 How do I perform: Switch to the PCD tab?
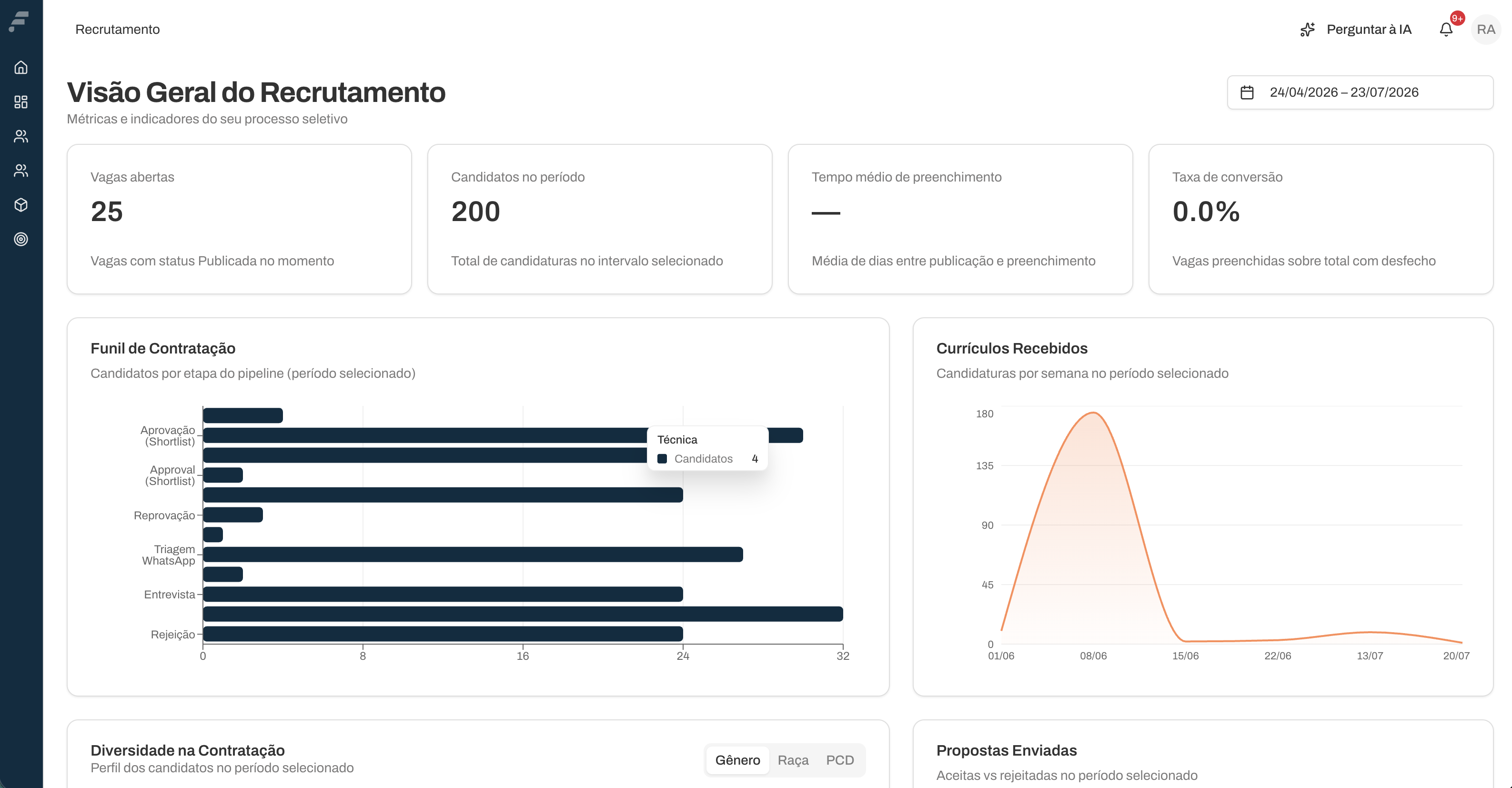(839, 760)
